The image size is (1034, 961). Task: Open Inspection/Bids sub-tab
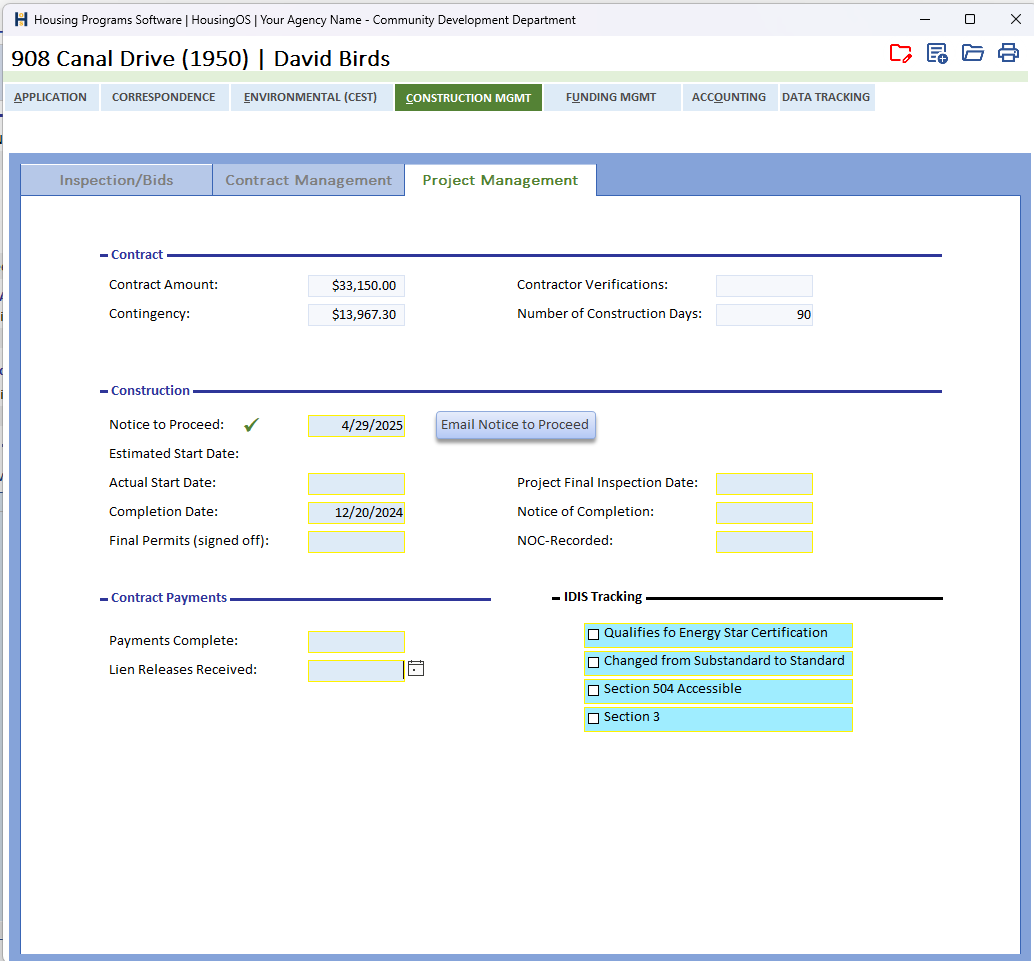[x=117, y=180]
